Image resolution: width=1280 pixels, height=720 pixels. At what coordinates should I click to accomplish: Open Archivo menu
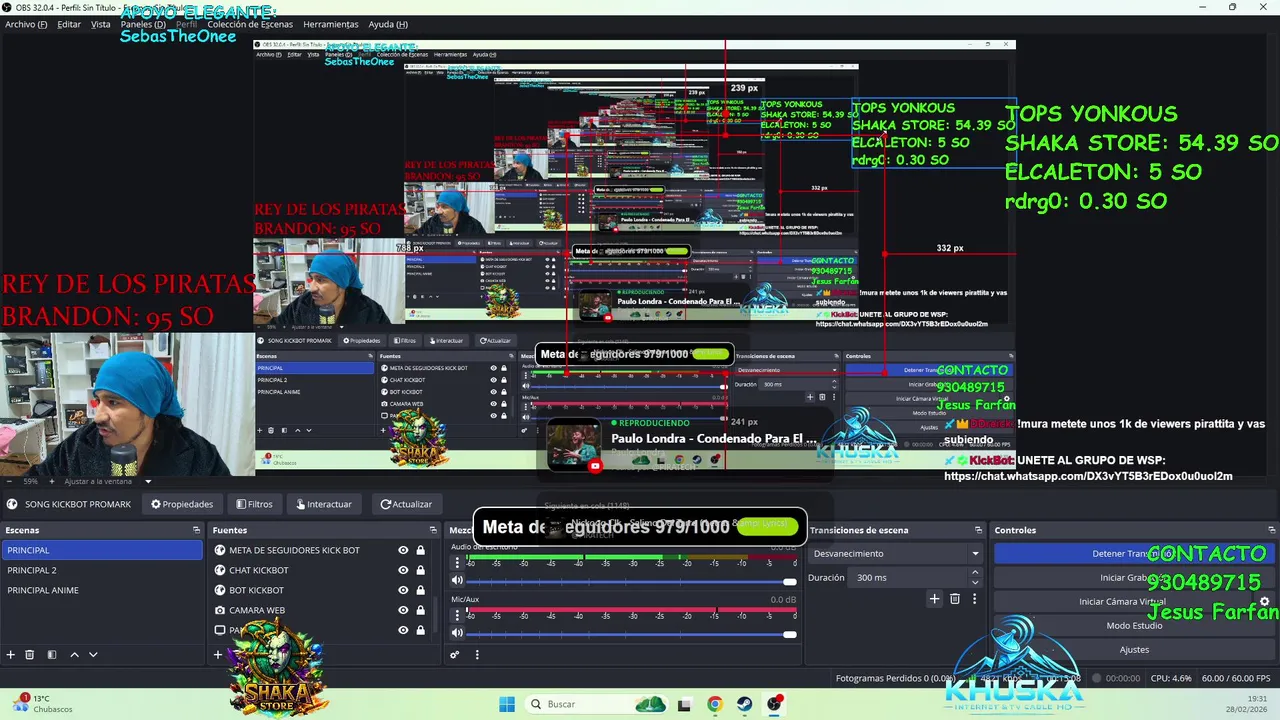[x=26, y=24]
